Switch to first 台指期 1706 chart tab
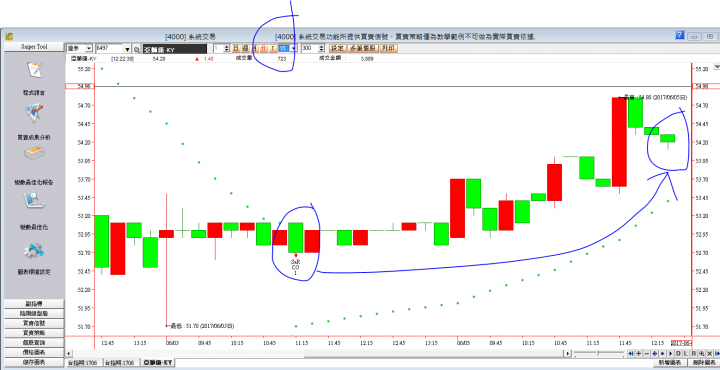The width and height of the screenshot is (720, 370). (x=84, y=363)
